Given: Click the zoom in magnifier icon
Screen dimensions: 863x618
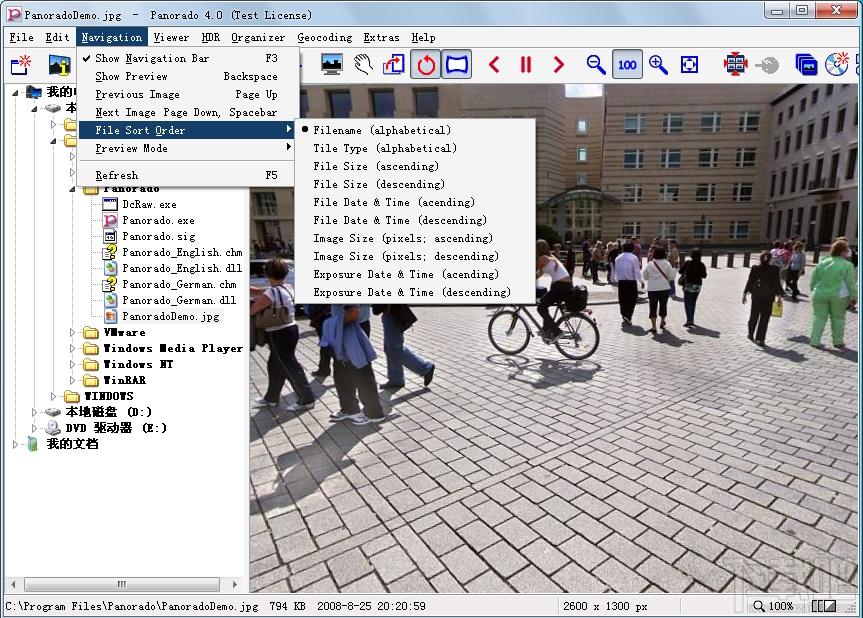Looking at the screenshot, I should (658, 65).
